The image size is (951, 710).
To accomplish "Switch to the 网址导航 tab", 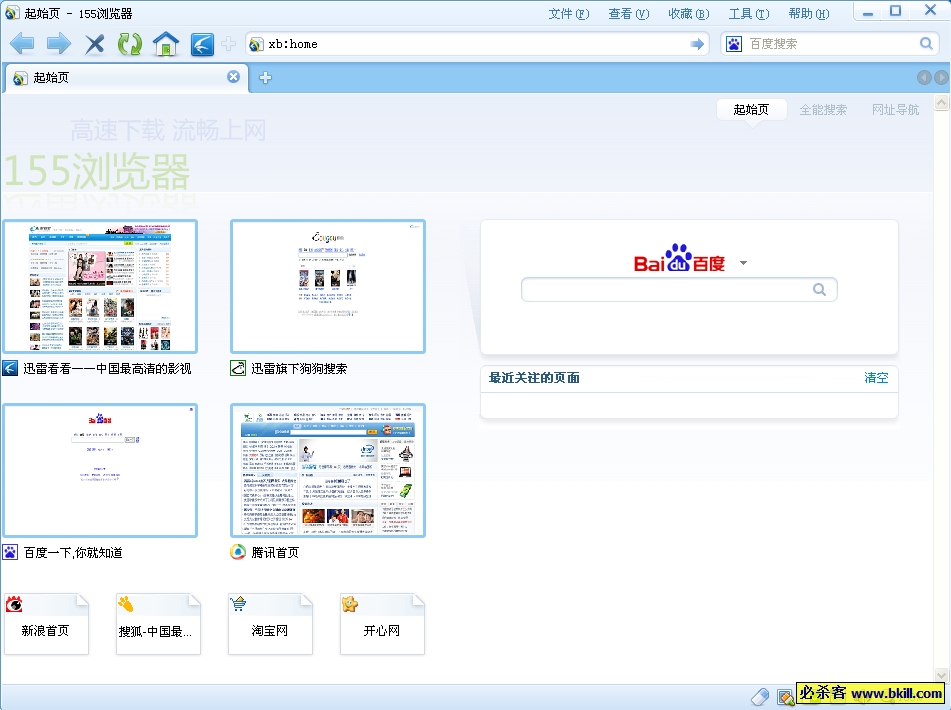I will [x=895, y=110].
